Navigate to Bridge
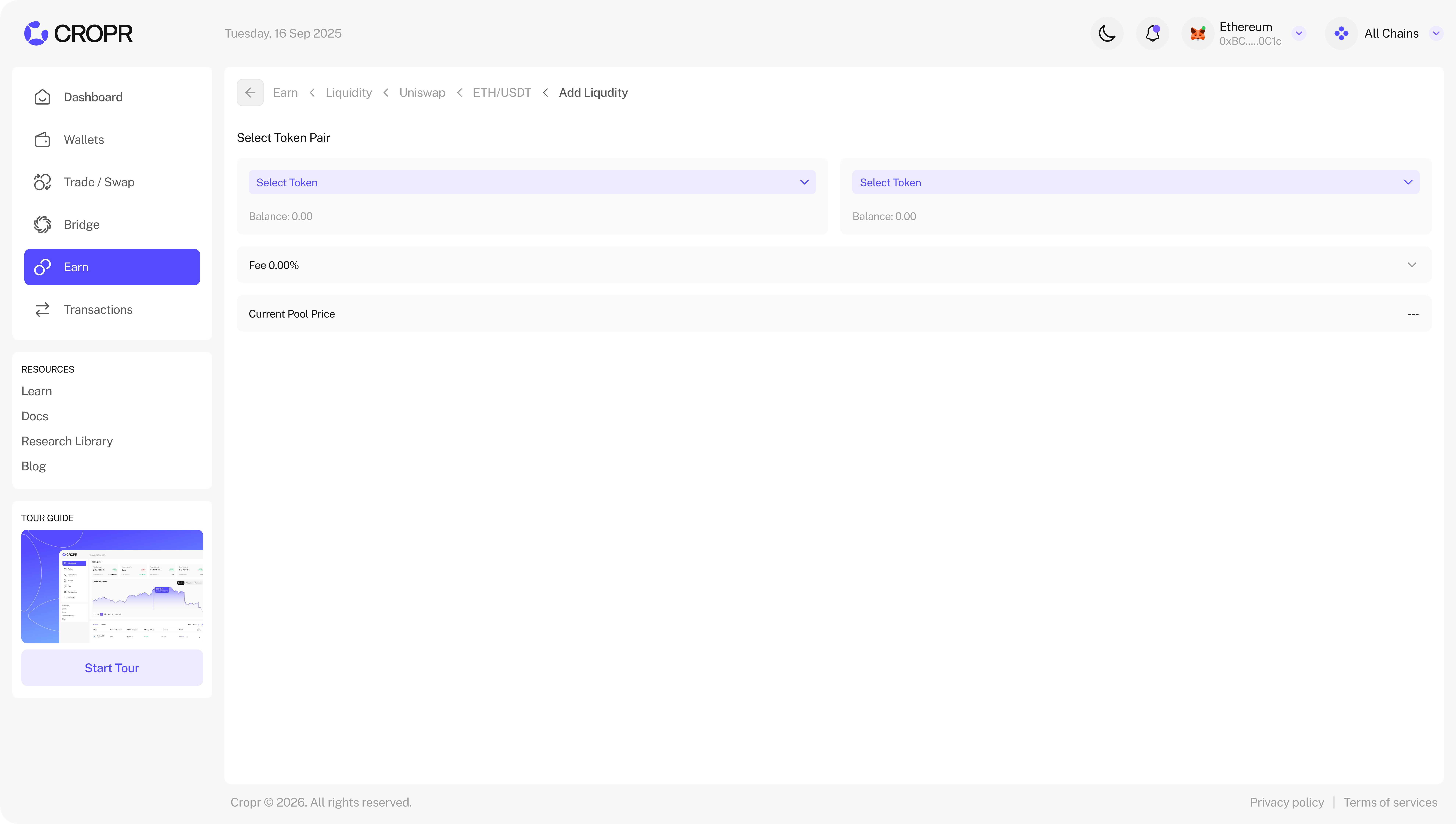The width and height of the screenshot is (1456, 824). pos(112,225)
